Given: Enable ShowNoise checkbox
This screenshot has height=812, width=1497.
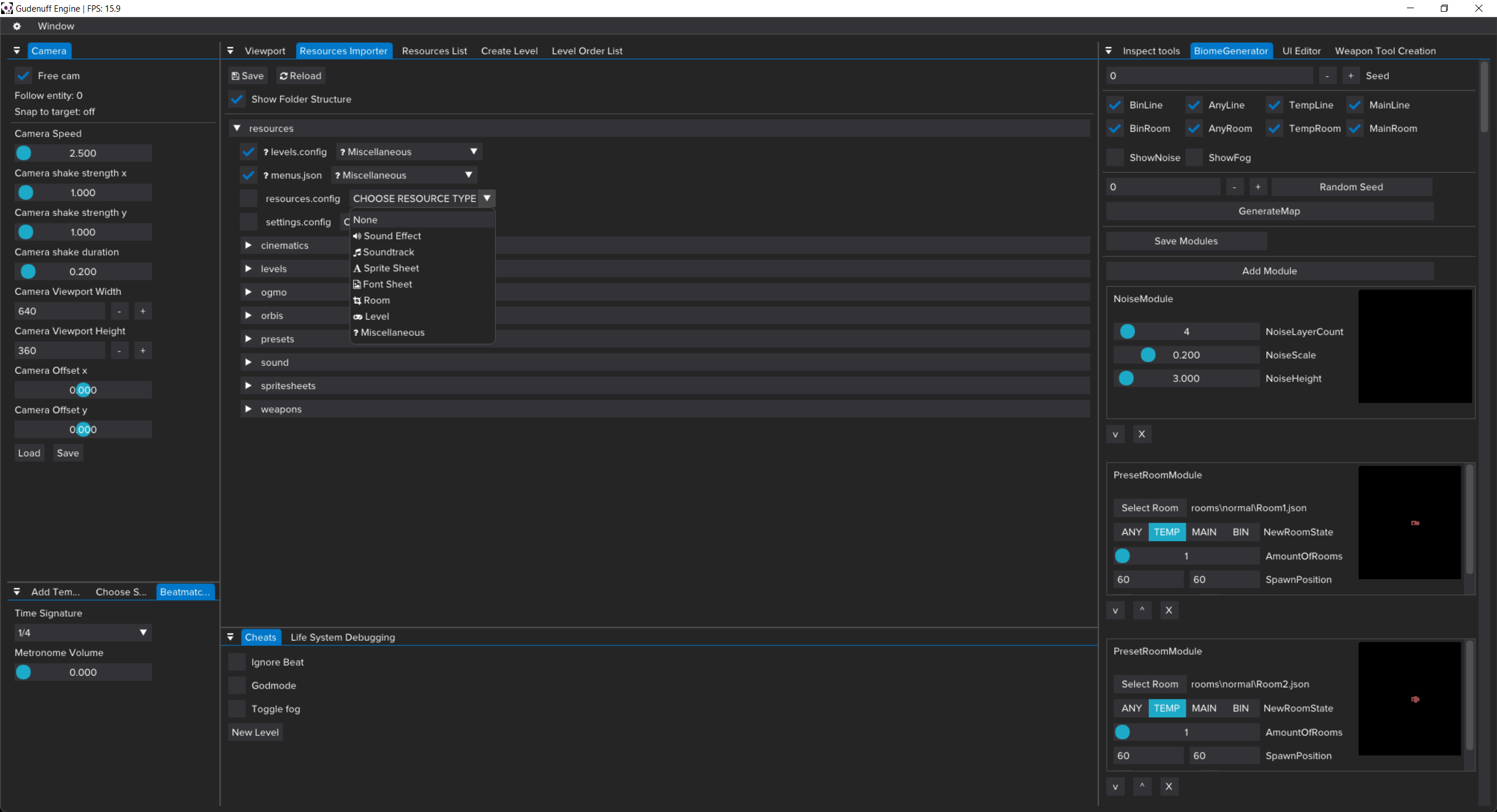Looking at the screenshot, I should coord(1115,158).
